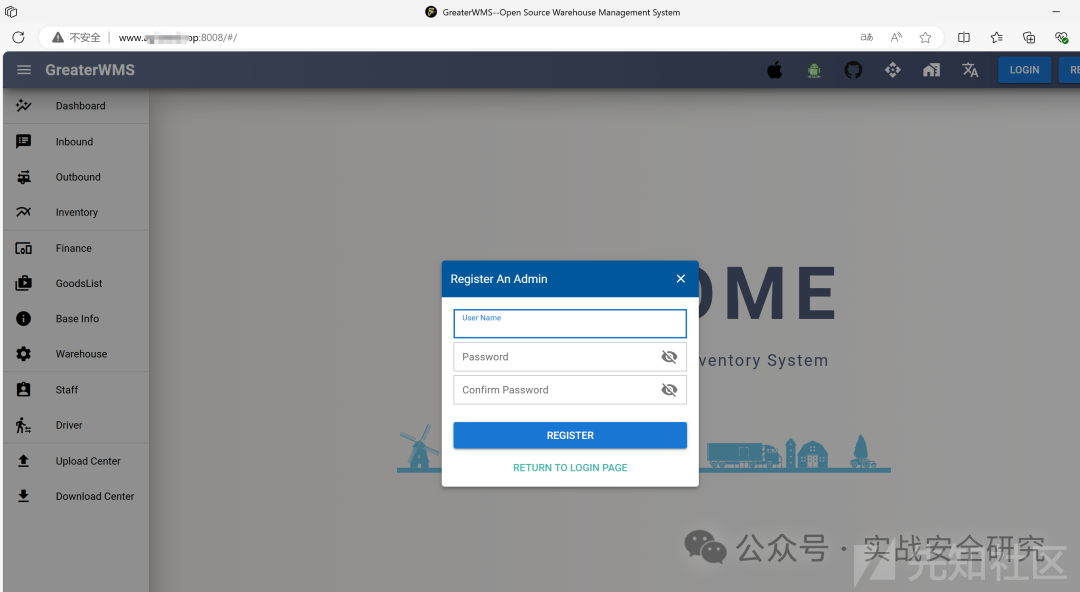The width and height of the screenshot is (1080, 592).
Task: Click RETURN TO LOGIN PAGE link
Action: (x=570, y=468)
